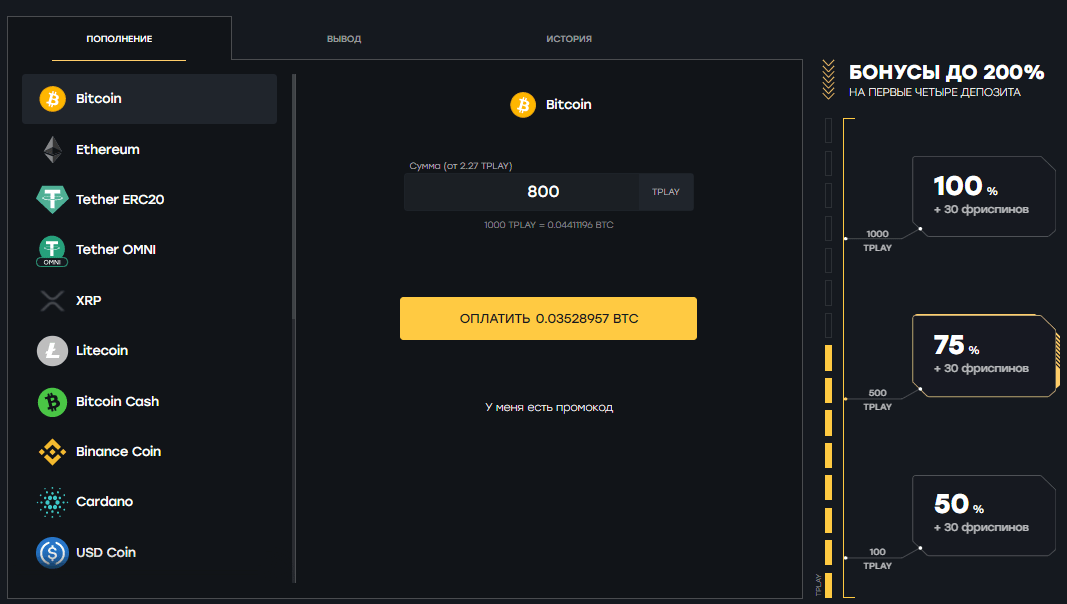The height and width of the screenshot is (604, 1067).
Task: Pick the Binance Coin icon
Action: click(x=52, y=452)
